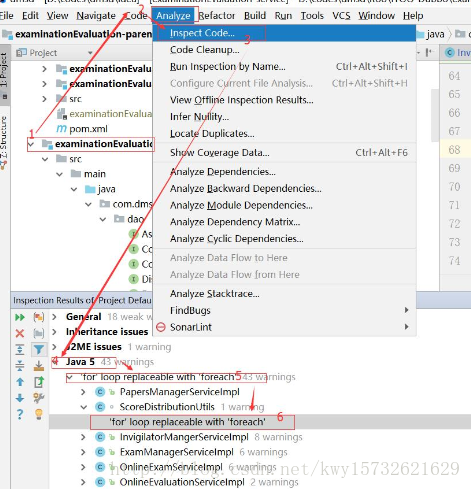Click the SonarLint red circle icon
Image resolution: width=471 pixels, height=489 pixels.
(x=161, y=327)
